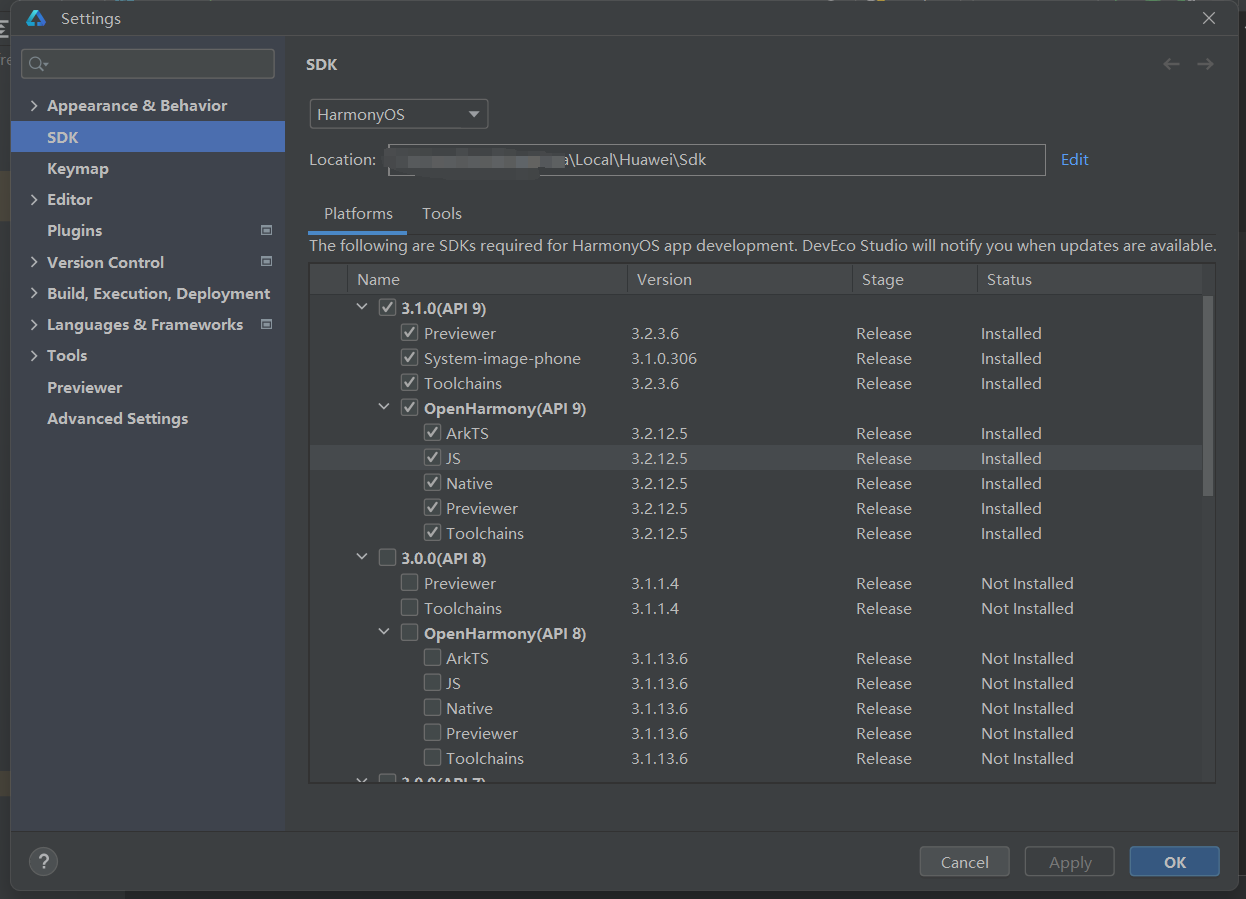
Task: Click the SDK list vertical scrollbar
Action: tap(1208, 395)
